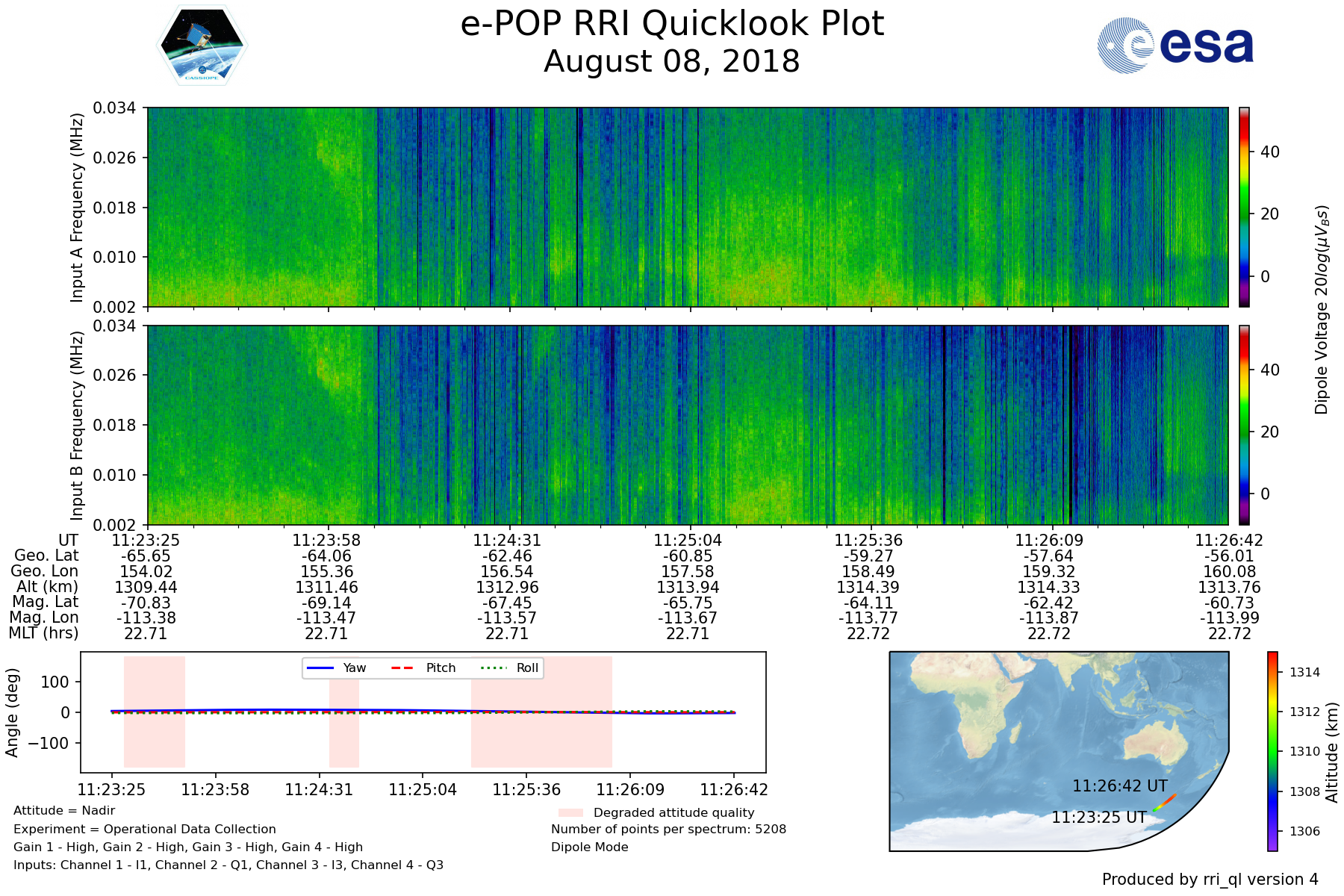Click the Altitude (km) colorbar beside map

coord(1272,751)
